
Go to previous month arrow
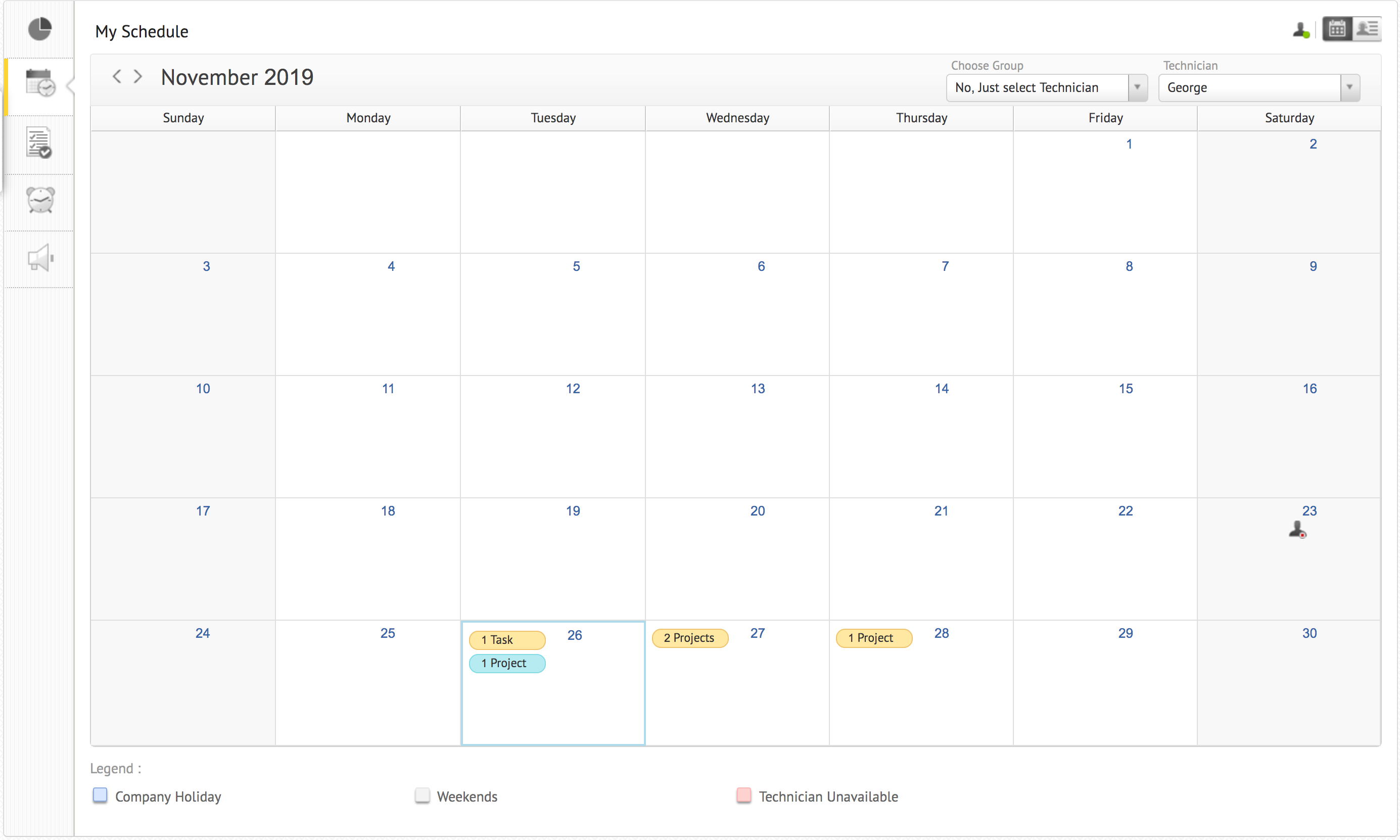tap(117, 76)
